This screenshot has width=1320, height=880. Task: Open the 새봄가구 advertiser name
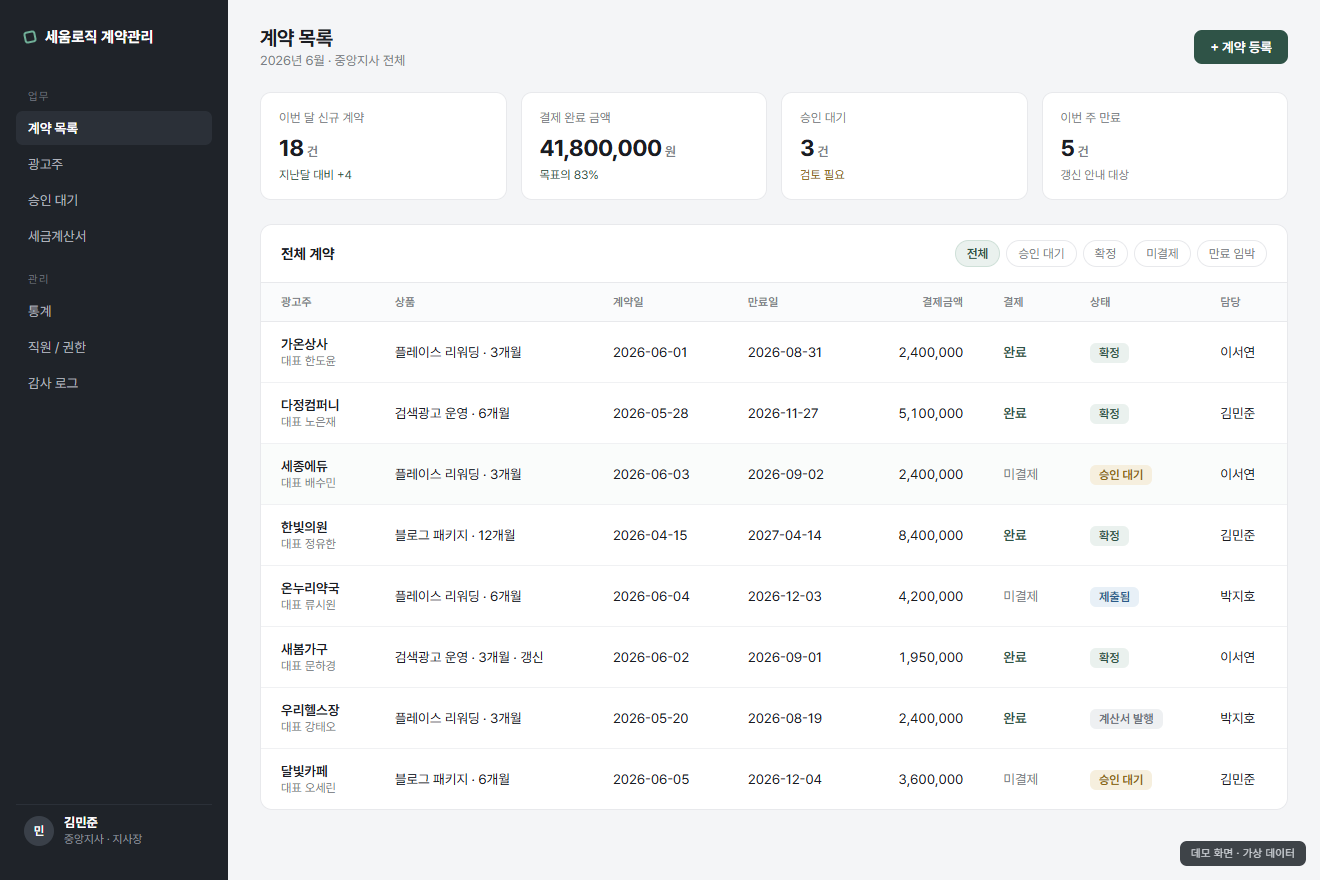(304, 649)
